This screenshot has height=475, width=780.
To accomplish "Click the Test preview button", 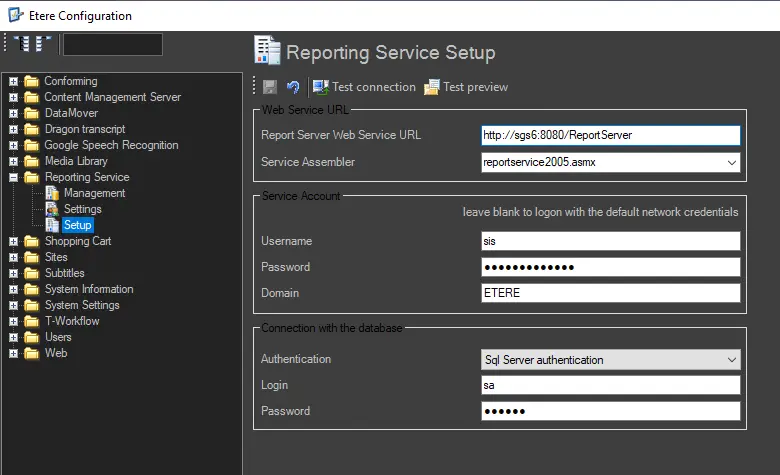I will [465, 87].
